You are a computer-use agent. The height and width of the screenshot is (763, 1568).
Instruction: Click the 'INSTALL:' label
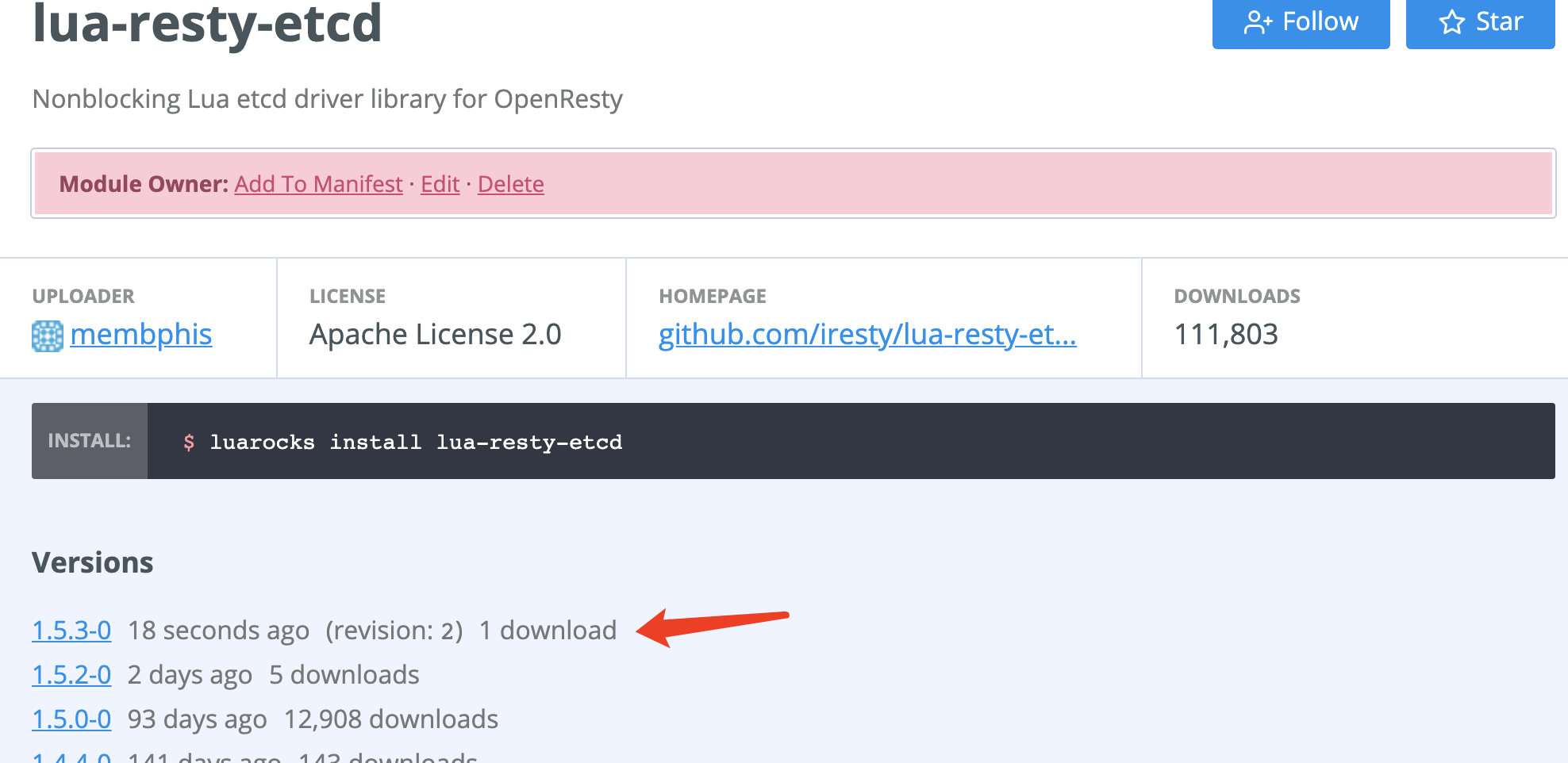[x=90, y=441]
